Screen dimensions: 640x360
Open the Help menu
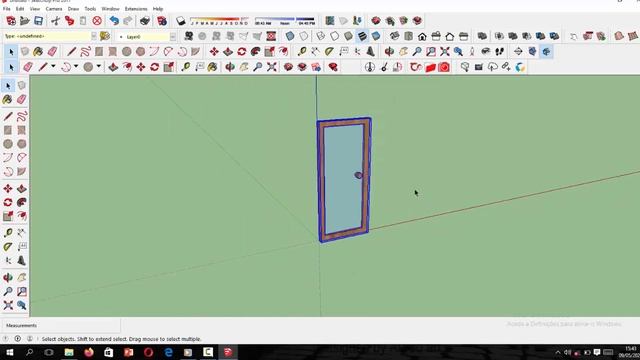pos(158,9)
